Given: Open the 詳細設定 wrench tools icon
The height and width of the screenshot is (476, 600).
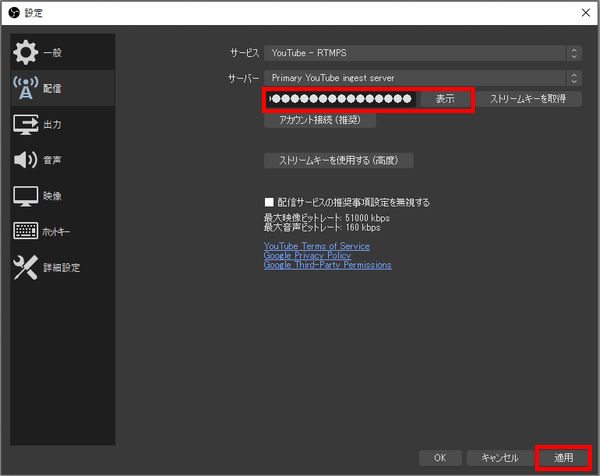Looking at the screenshot, I should (x=25, y=267).
